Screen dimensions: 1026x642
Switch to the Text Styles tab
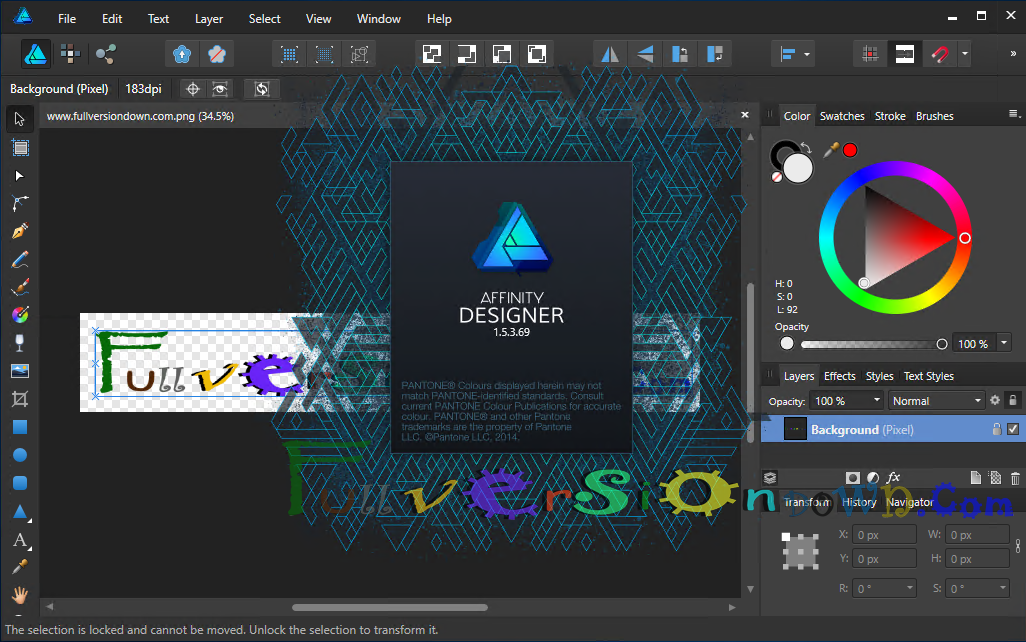pos(929,376)
